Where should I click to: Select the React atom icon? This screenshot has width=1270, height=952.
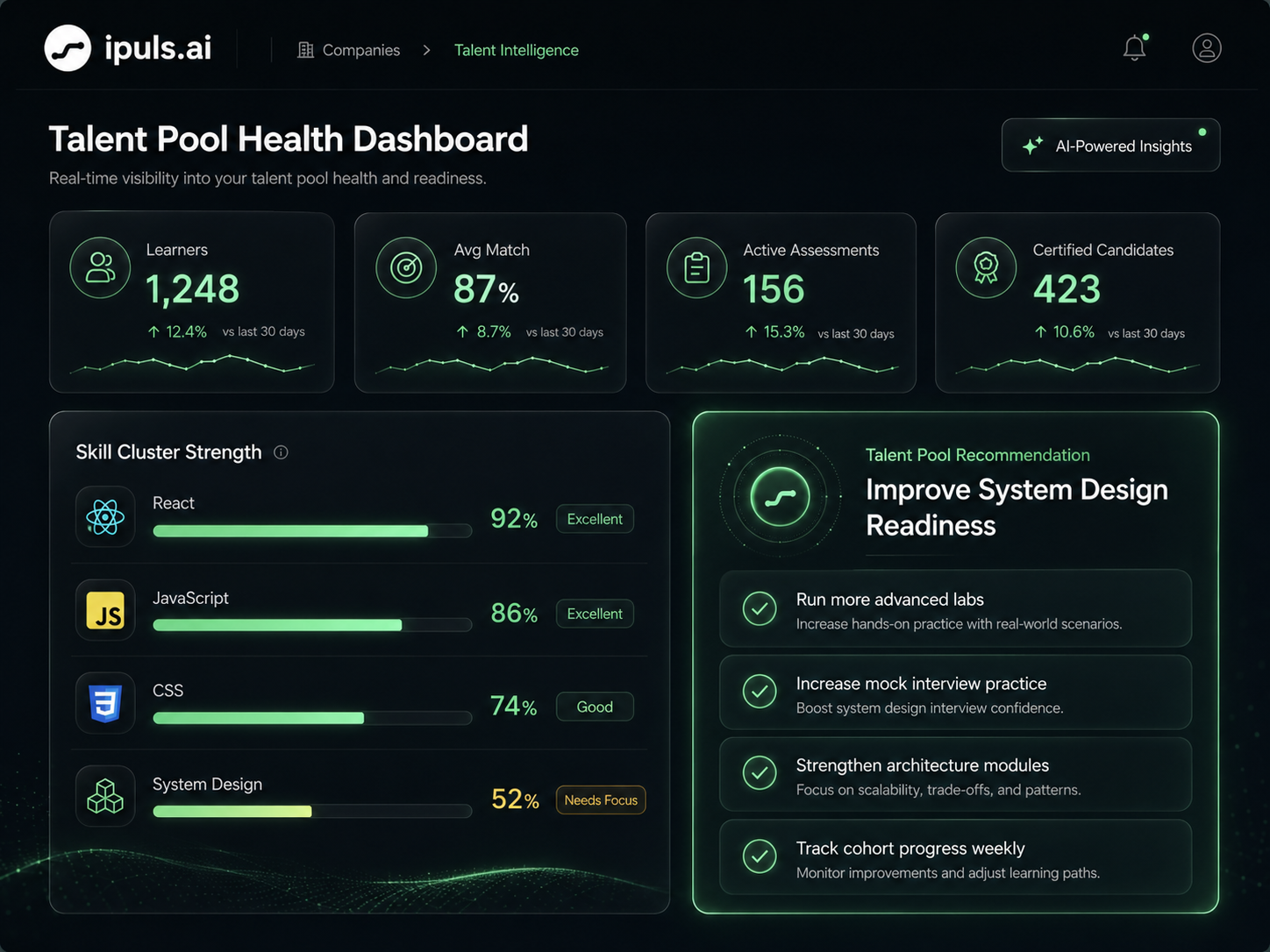(x=105, y=517)
